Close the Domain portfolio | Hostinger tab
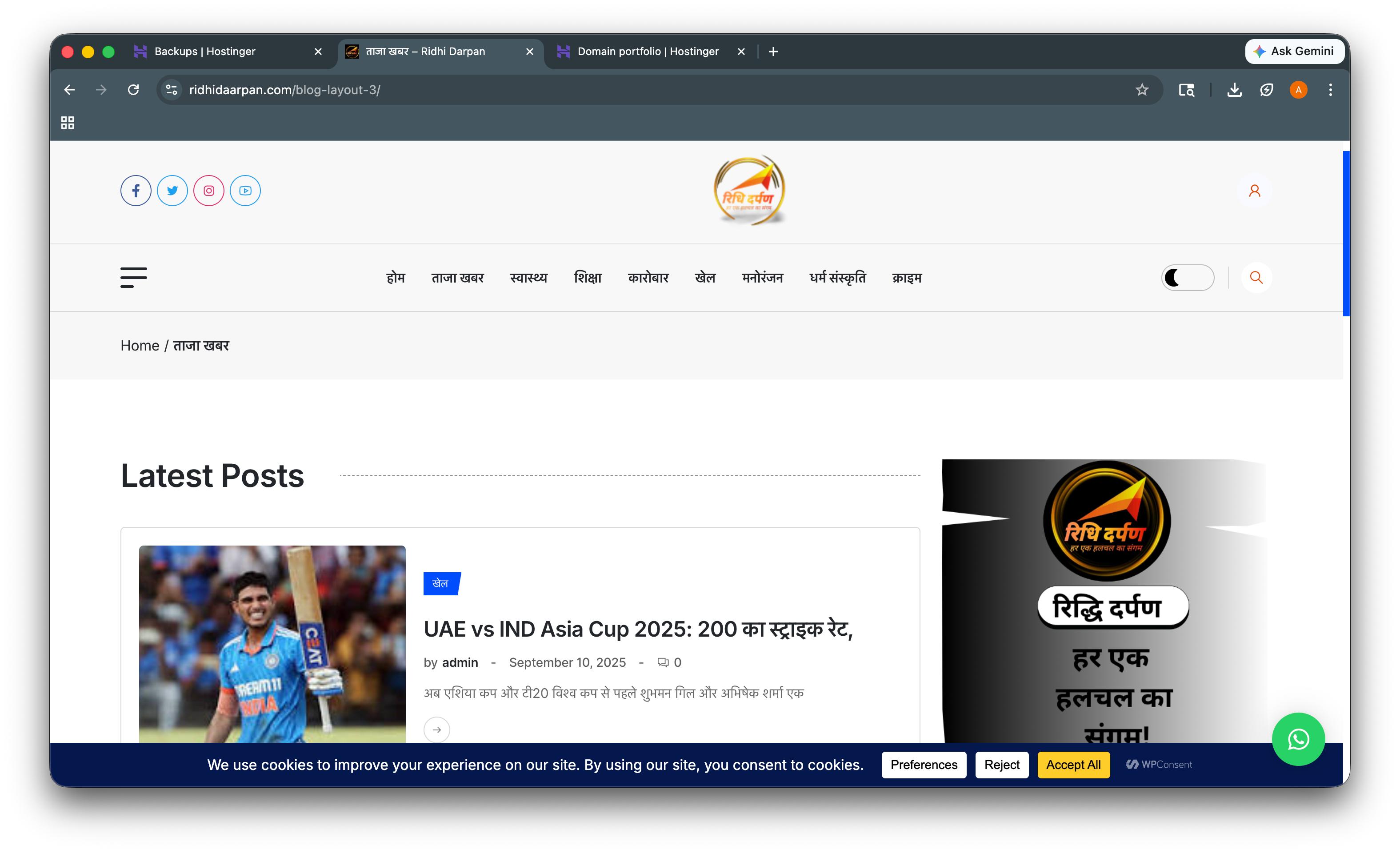The width and height of the screenshot is (1400, 853). click(741, 52)
